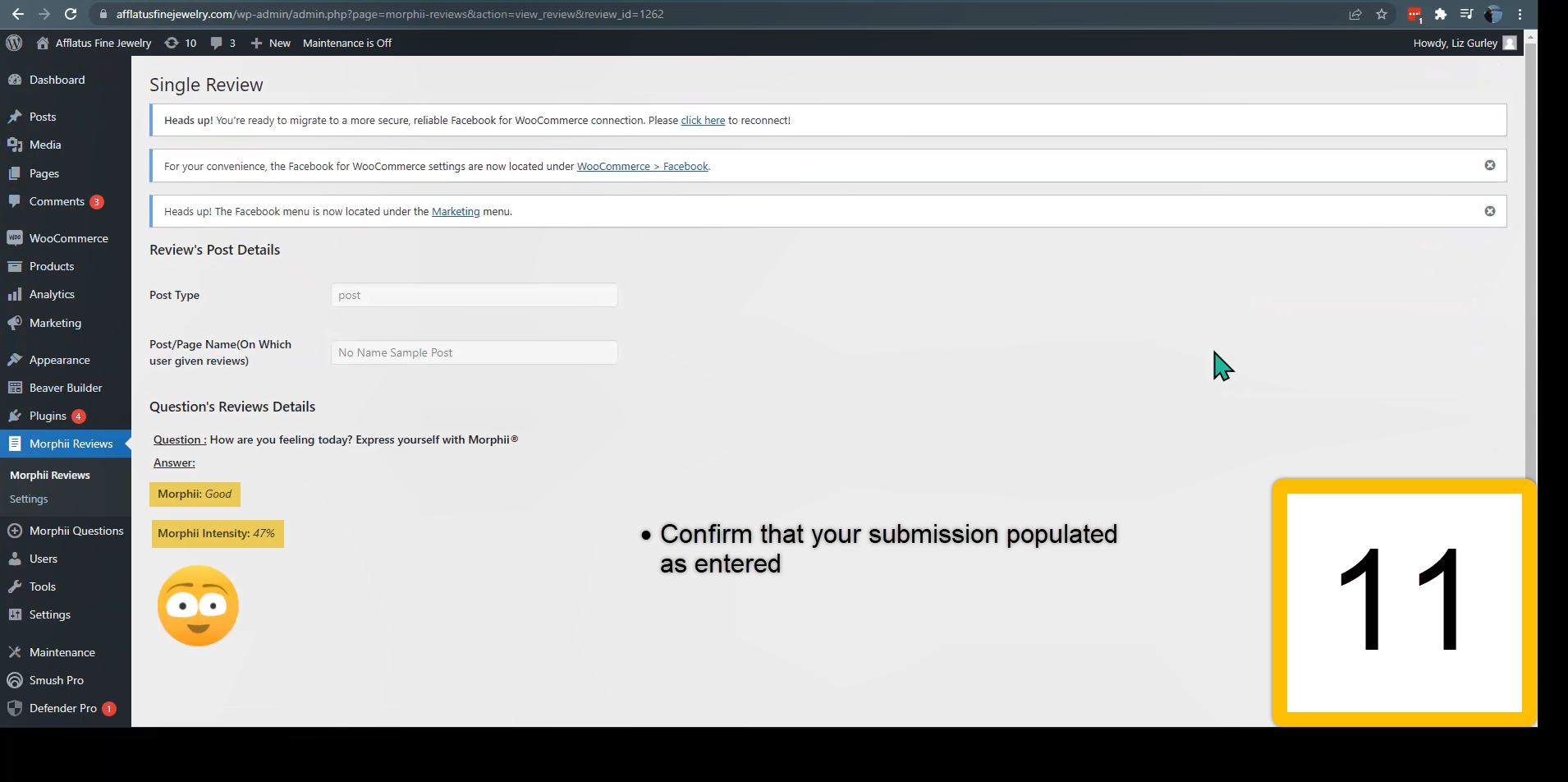
Task: Click the Beaver Builder icon
Action: tap(15, 388)
